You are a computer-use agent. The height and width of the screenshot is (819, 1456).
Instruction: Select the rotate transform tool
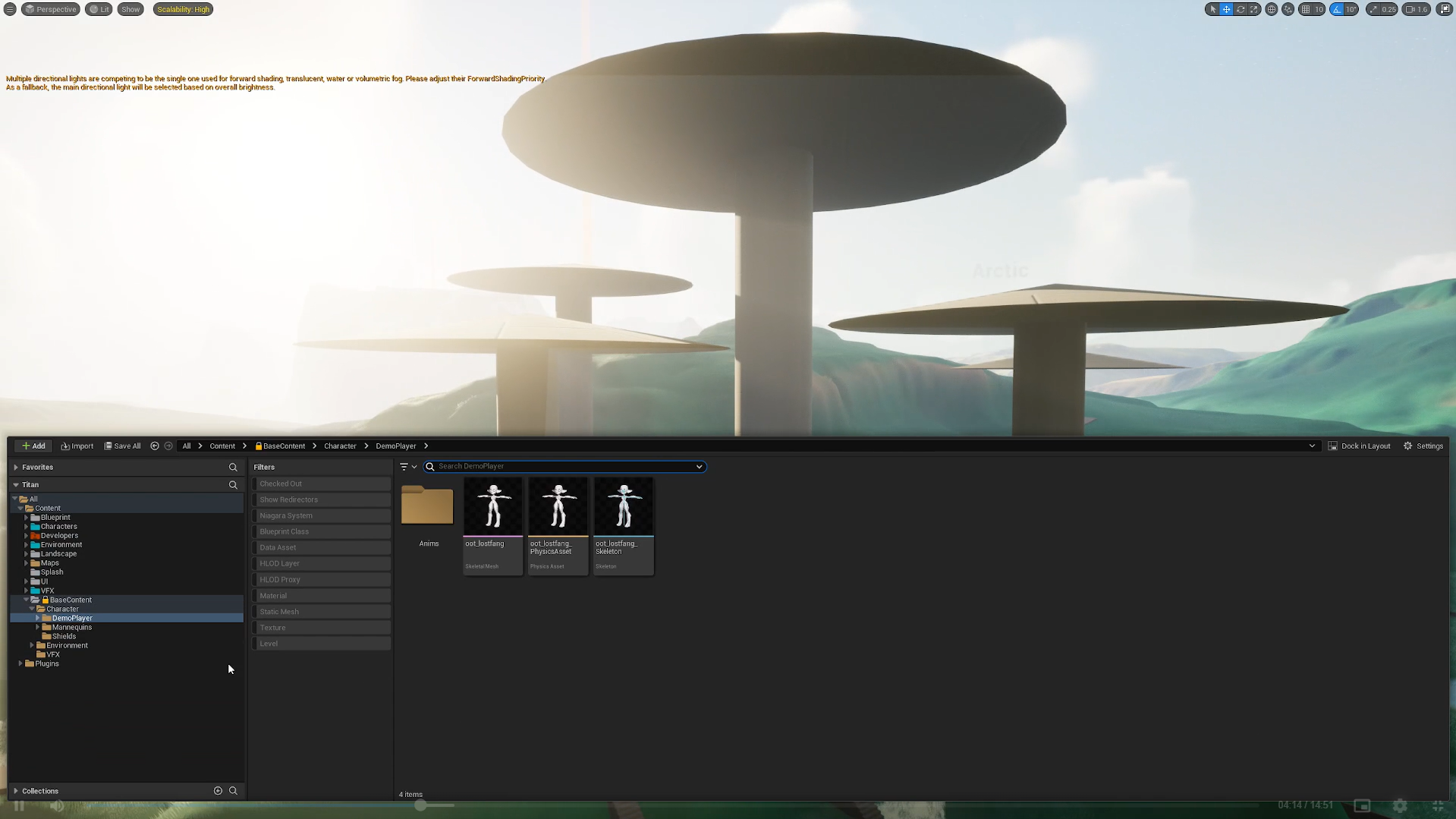click(x=1240, y=10)
